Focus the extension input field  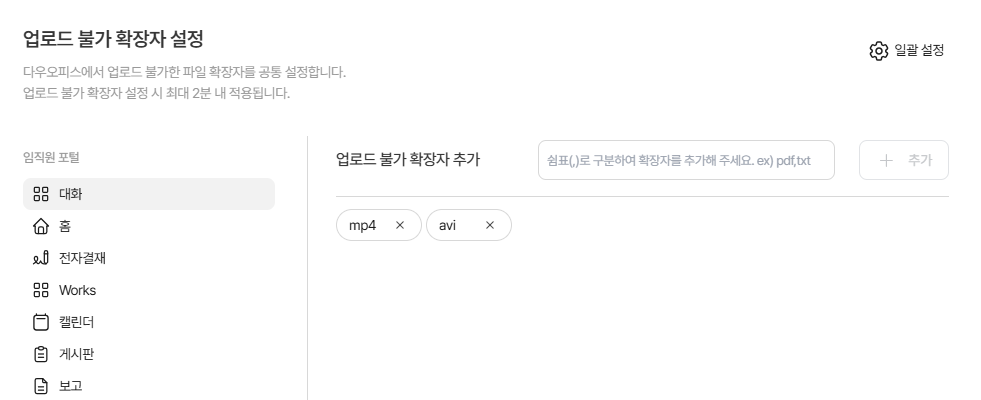686,160
